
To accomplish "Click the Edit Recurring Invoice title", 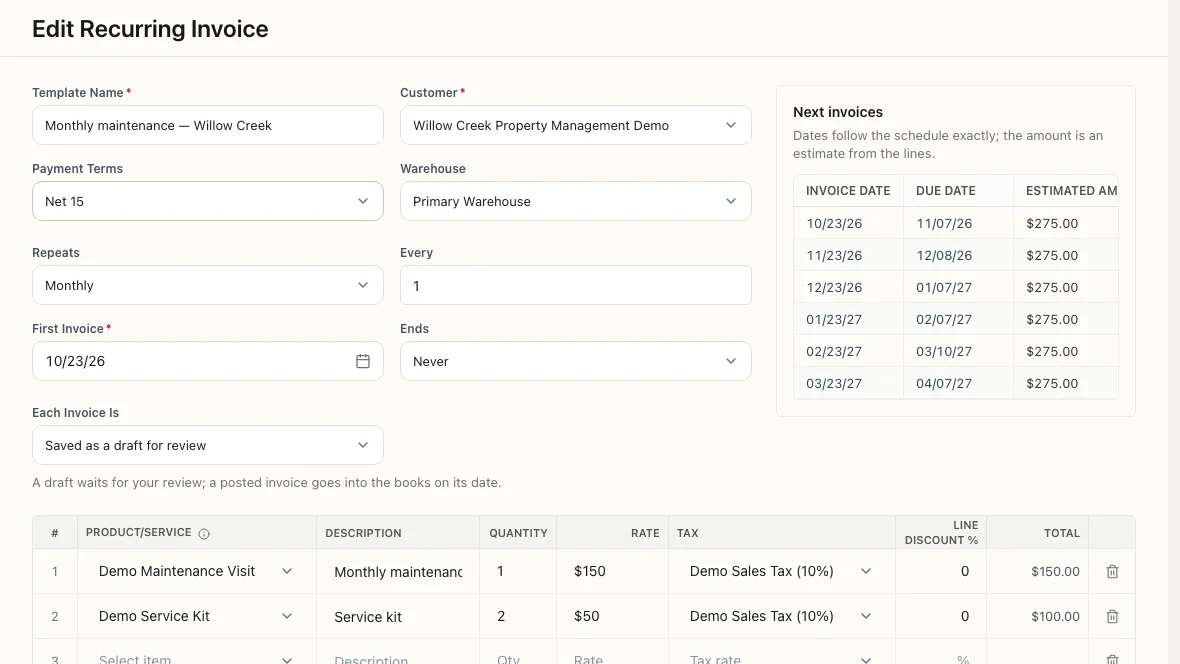I will (150, 29).
